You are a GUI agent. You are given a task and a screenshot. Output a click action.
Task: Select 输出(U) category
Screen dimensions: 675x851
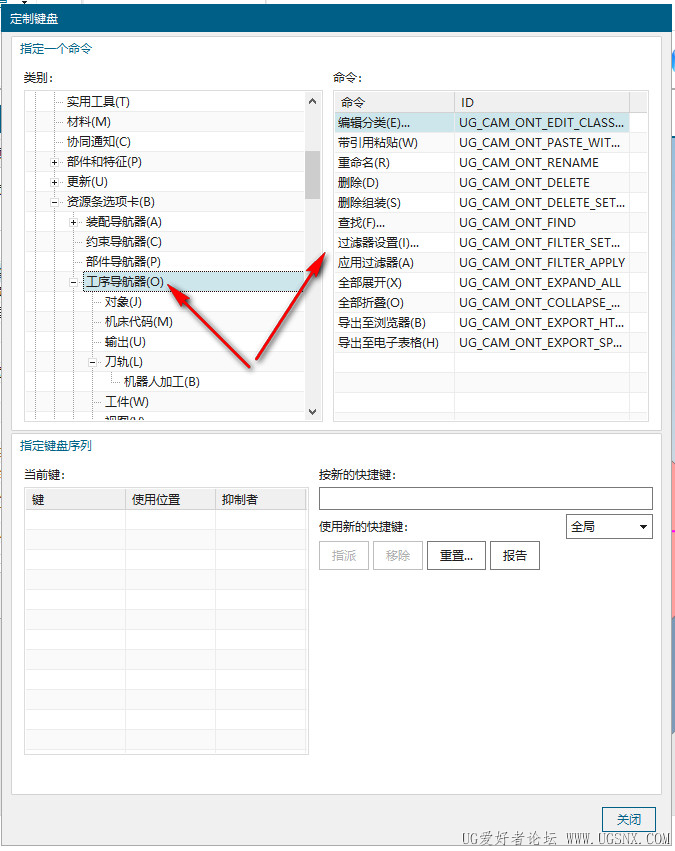[x=125, y=342]
